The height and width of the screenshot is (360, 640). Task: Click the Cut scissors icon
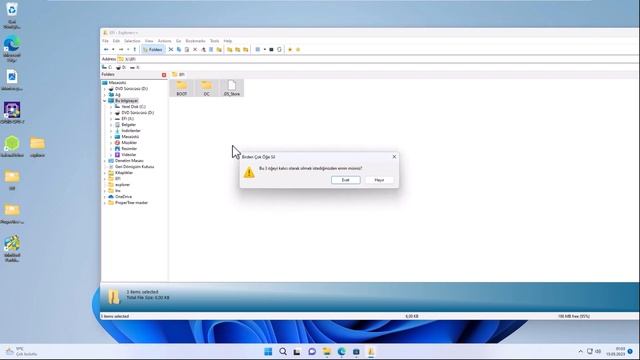pyautogui.click(x=171, y=49)
